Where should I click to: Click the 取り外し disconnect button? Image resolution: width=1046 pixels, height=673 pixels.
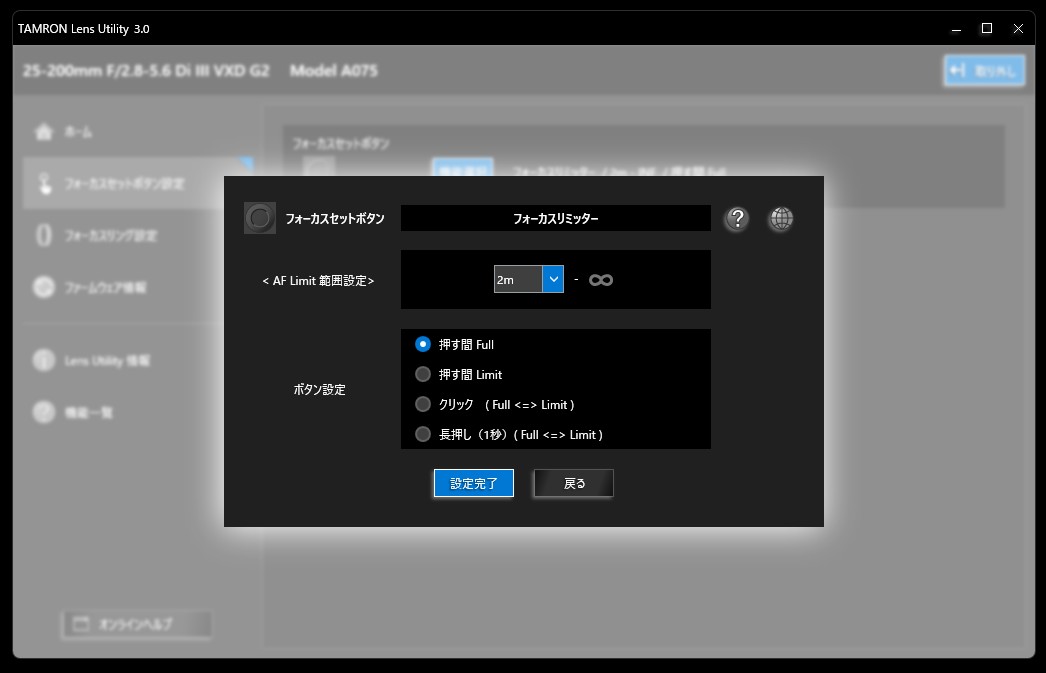tap(984, 70)
